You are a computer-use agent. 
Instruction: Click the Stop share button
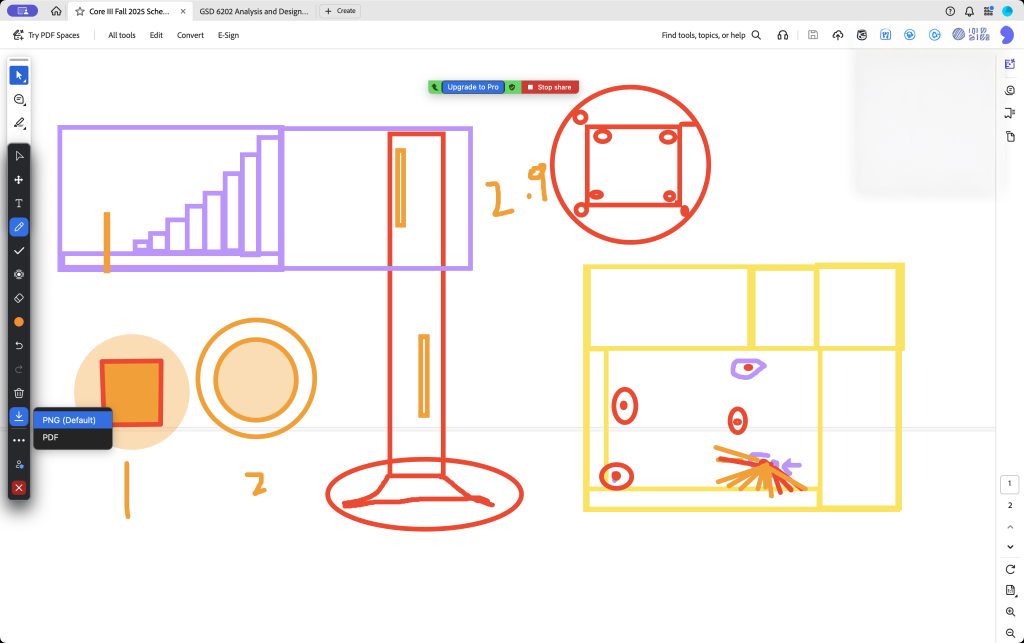tap(549, 87)
